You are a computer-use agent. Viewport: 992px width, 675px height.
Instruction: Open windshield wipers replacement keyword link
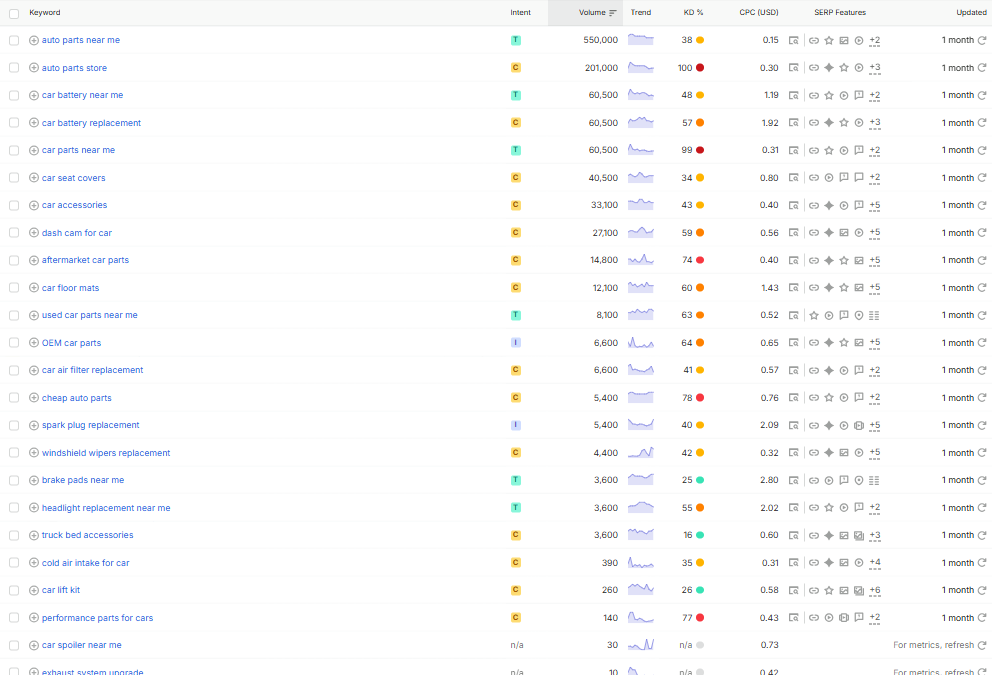[x=106, y=453]
